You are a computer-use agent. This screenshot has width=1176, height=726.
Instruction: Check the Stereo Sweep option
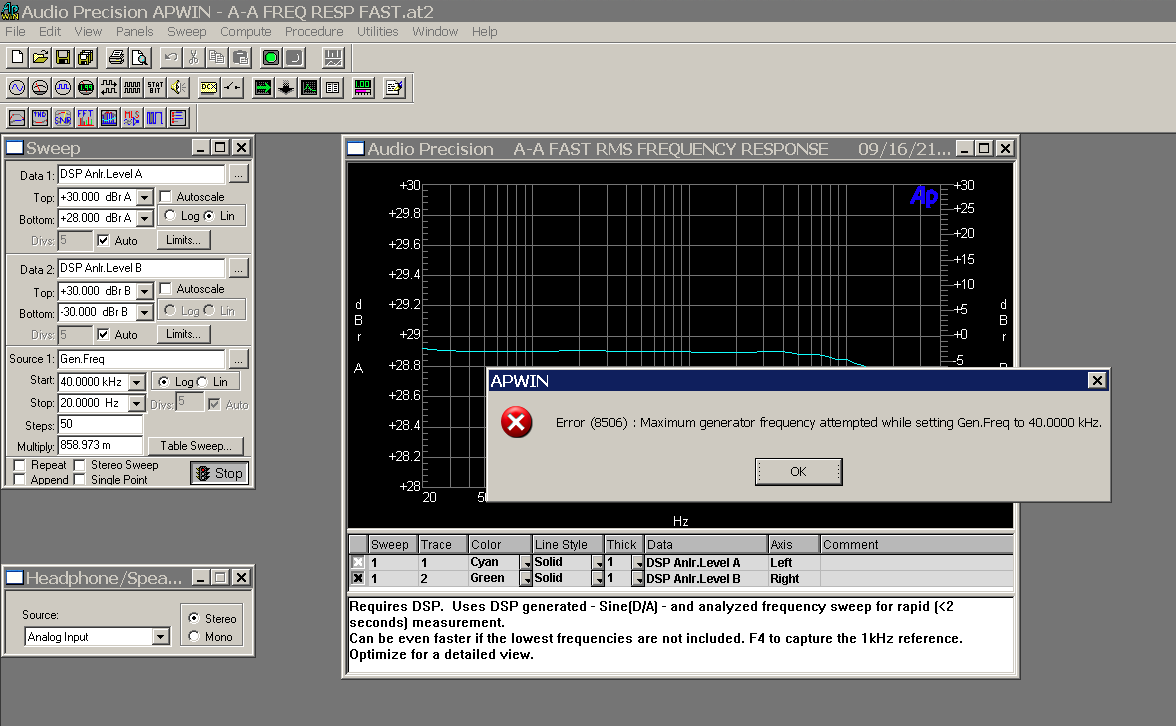[x=80, y=465]
